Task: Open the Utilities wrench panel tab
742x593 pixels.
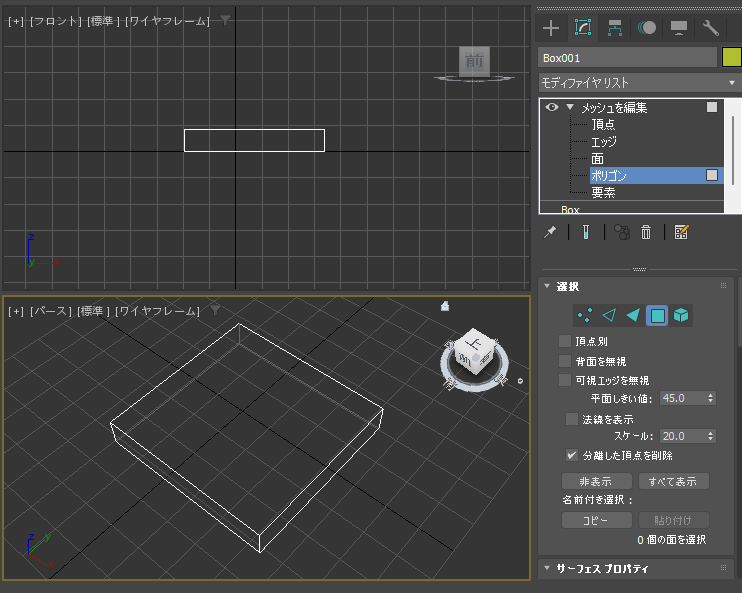Action: pos(711,28)
